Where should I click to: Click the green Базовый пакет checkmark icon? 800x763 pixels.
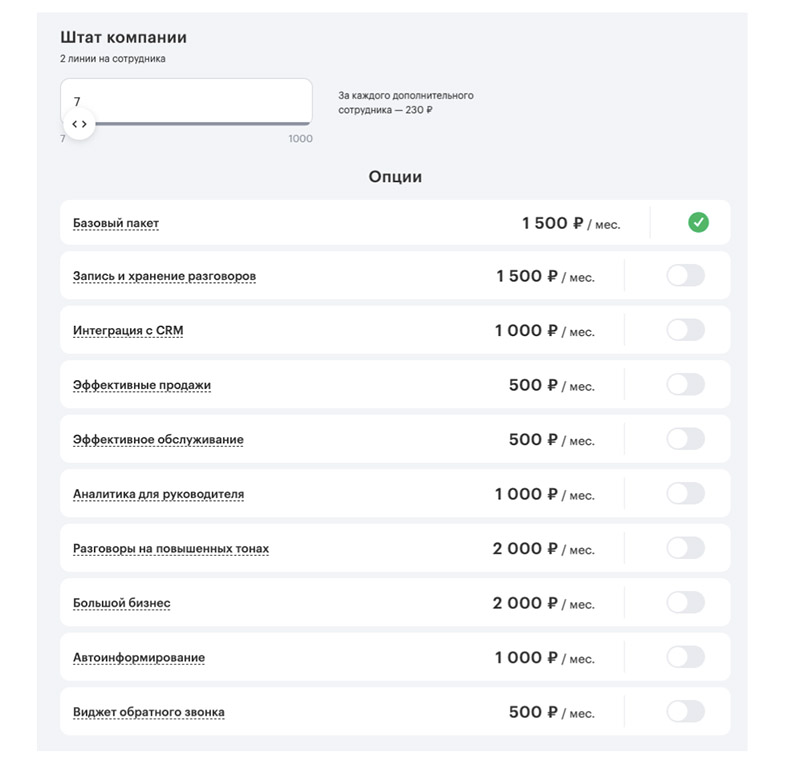(x=698, y=222)
